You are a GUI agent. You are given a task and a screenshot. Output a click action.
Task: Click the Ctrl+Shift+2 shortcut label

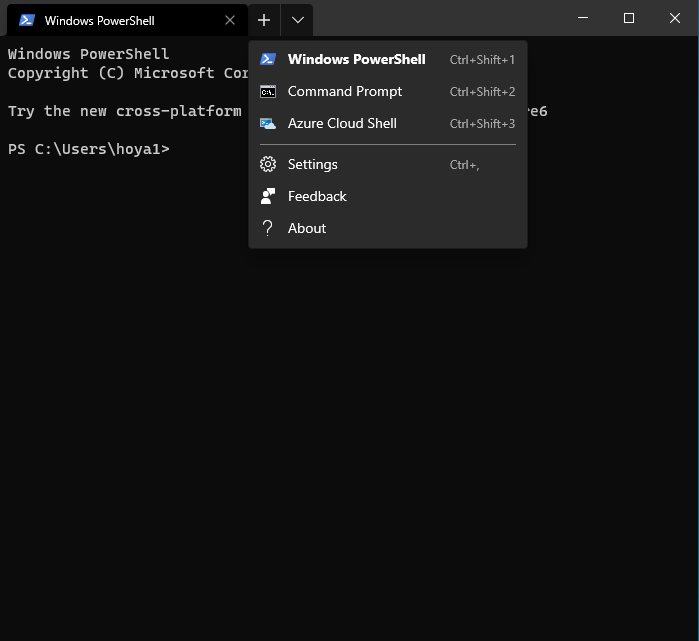pos(482,92)
